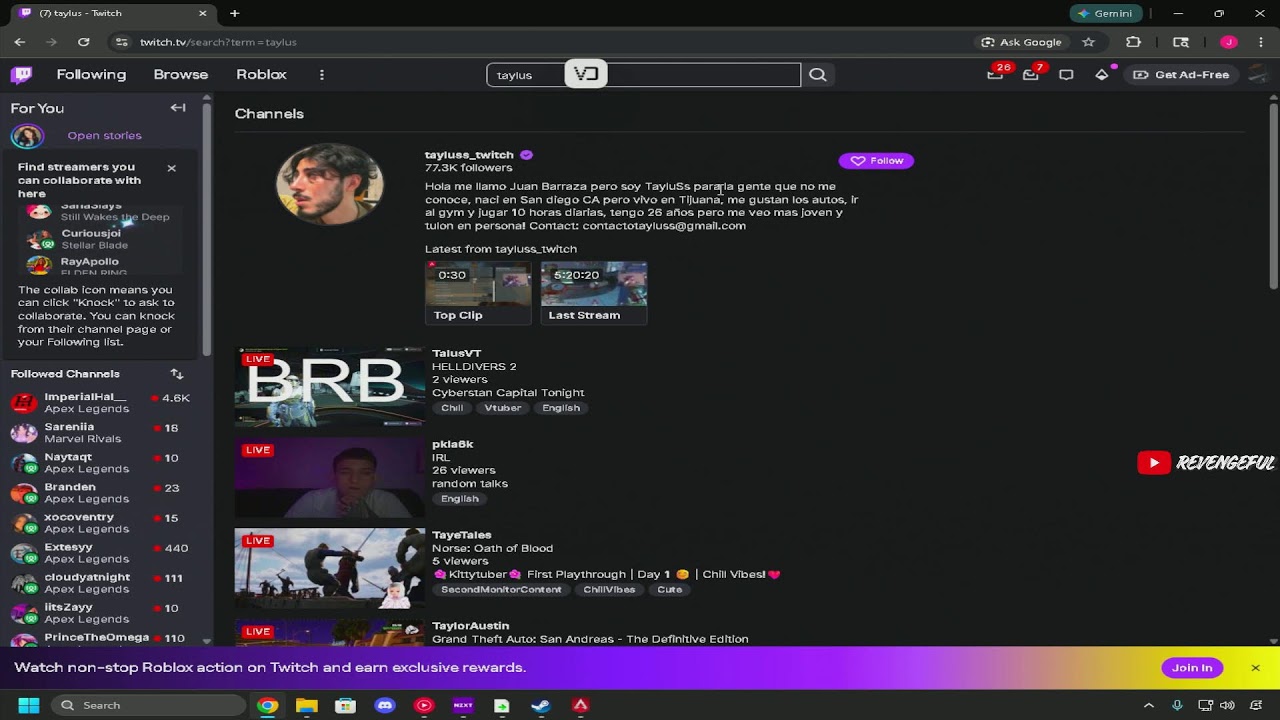
Task: Open the user avatar menu in Twitch
Action: (x=1256, y=75)
